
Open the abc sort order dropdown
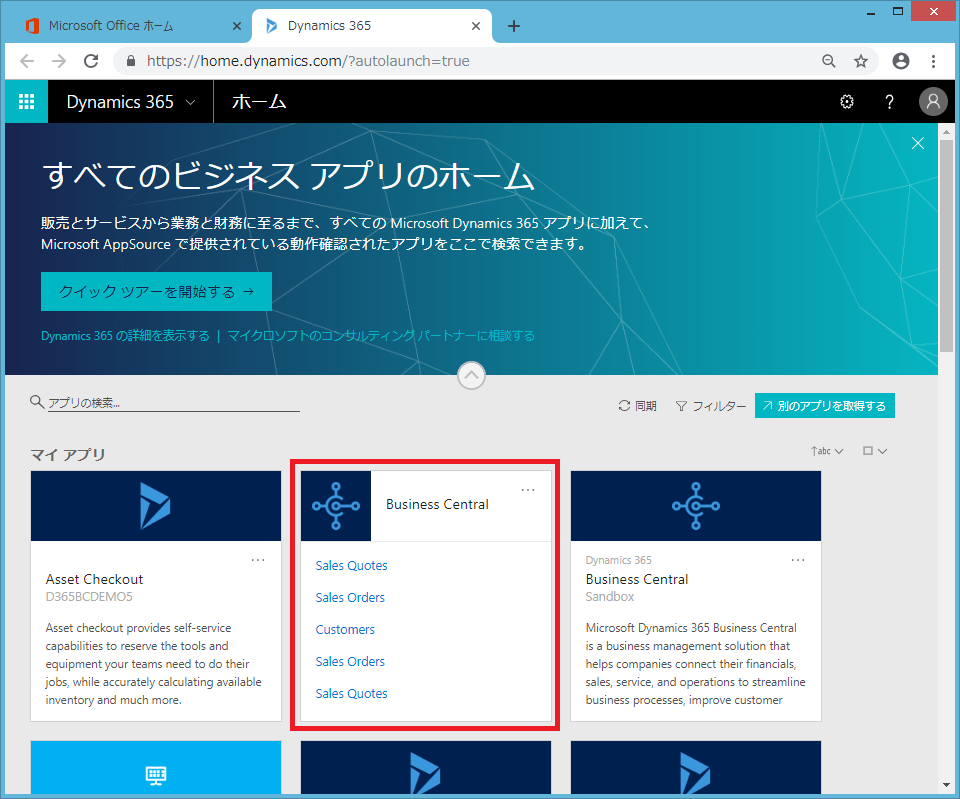pyautogui.click(x=827, y=451)
